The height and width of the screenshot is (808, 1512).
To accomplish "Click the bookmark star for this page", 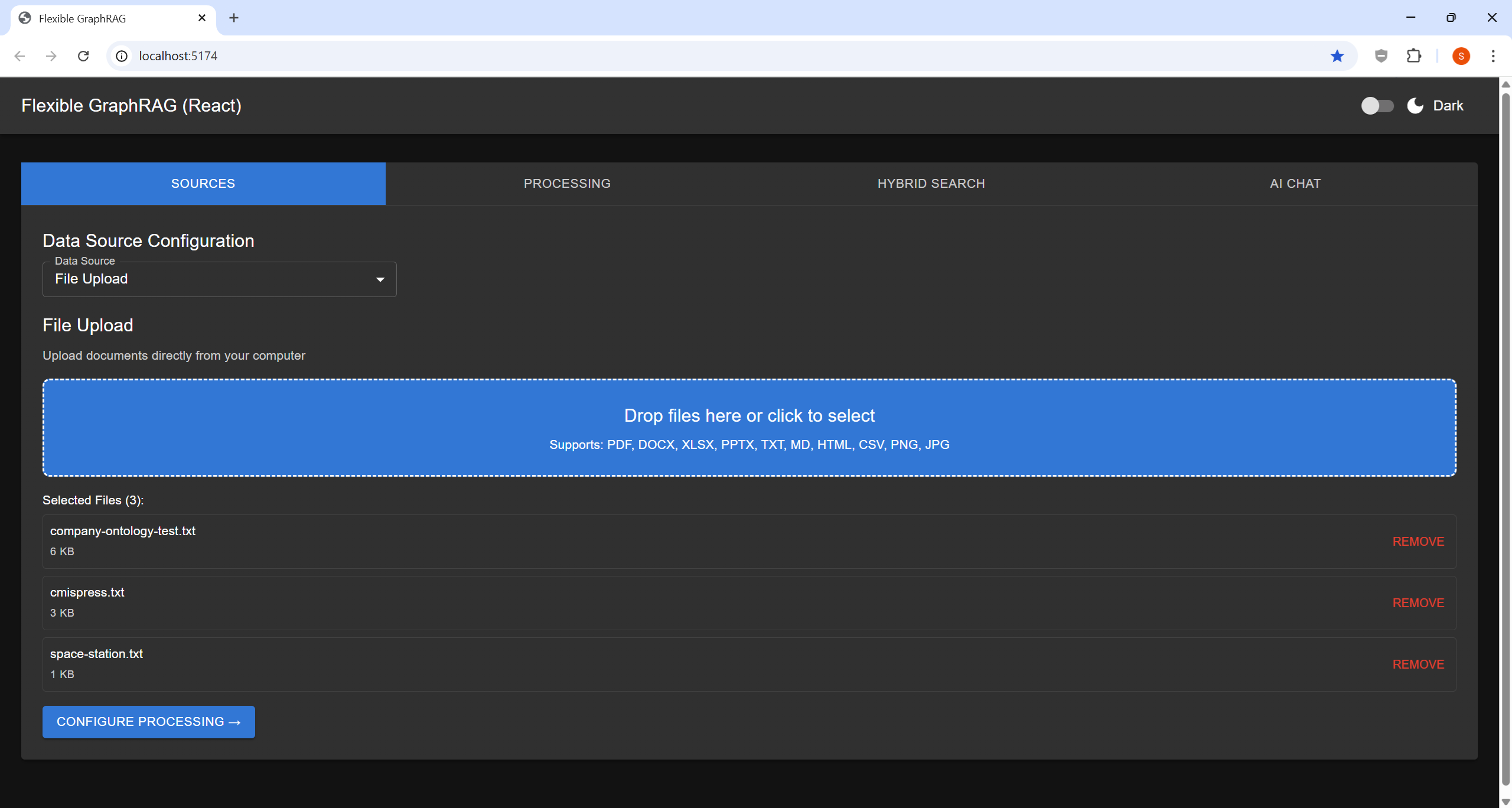I will [1337, 56].
